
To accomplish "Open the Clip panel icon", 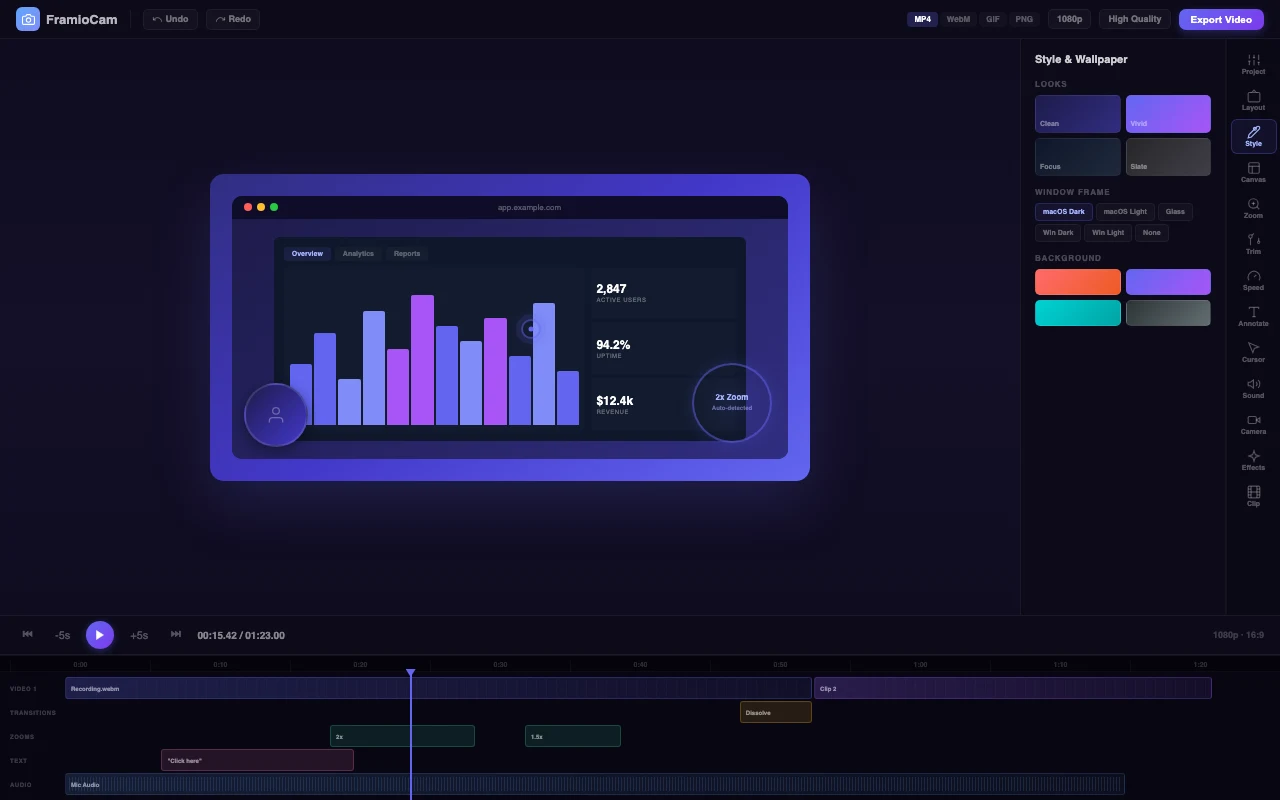I will point(1253,497).
